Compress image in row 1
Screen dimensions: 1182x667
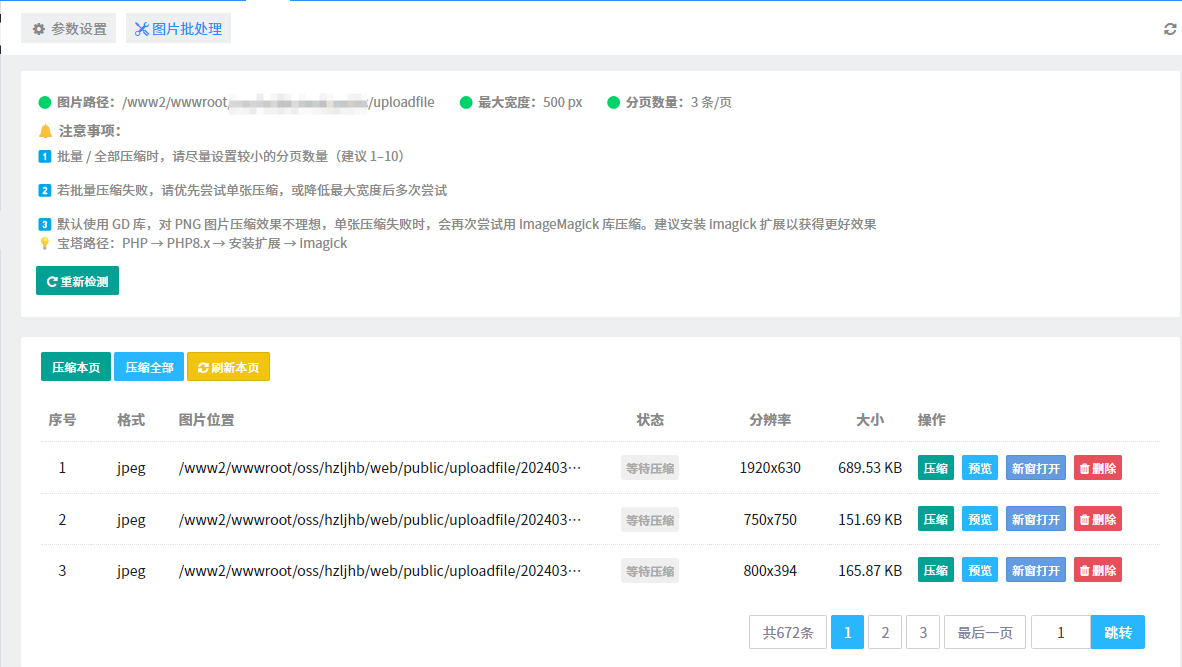click(935, 467)
